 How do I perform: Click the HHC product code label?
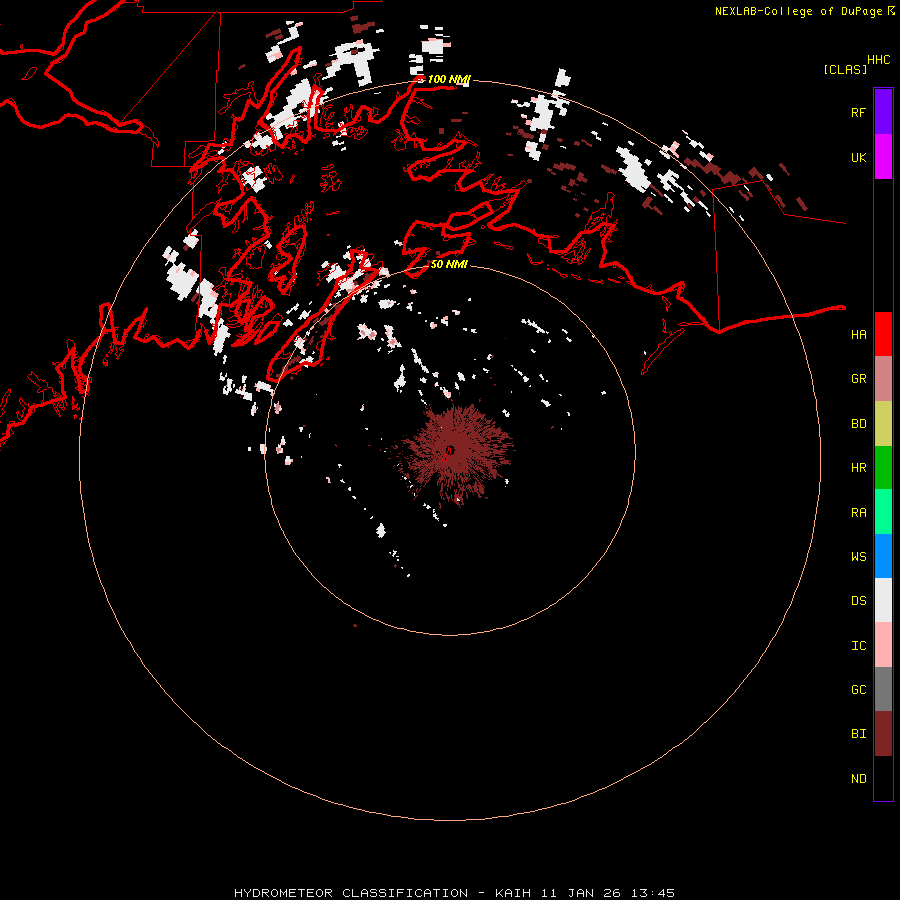pos(878,60)
